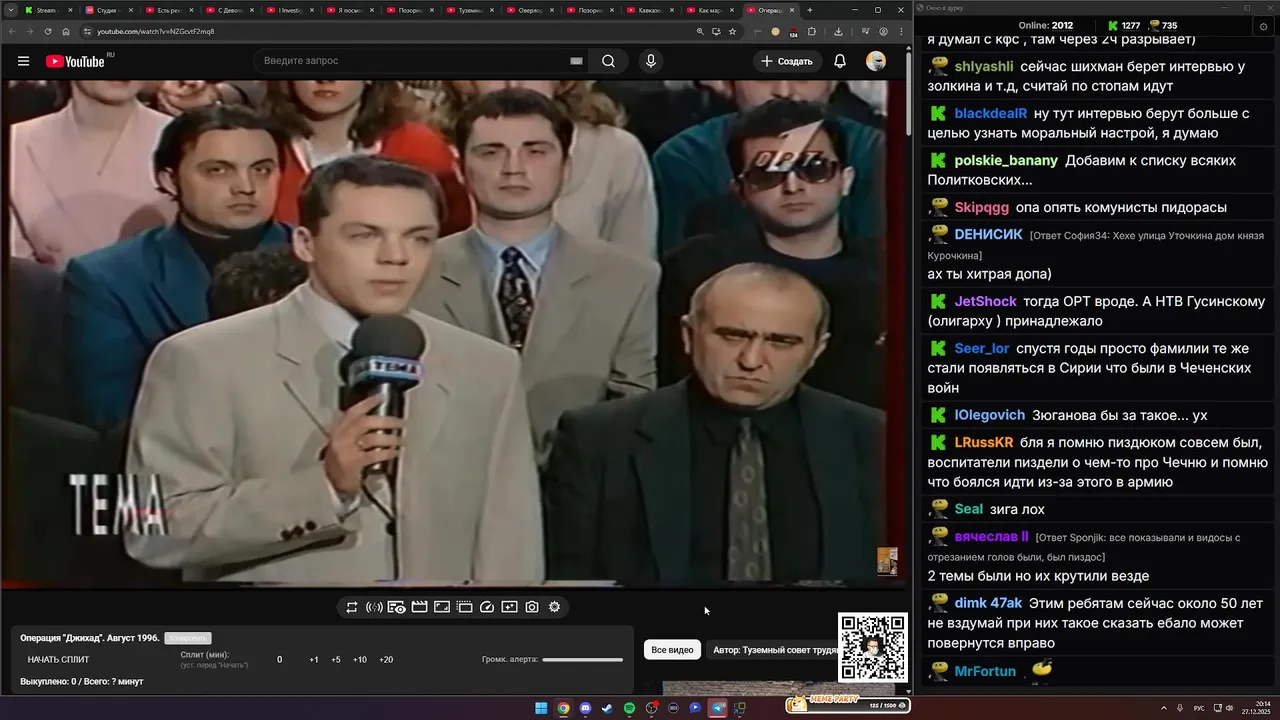Click the loop icon in player toolbar
Image resolution: width=1280 pixels, height=720 pixels.
coord(352,607)
